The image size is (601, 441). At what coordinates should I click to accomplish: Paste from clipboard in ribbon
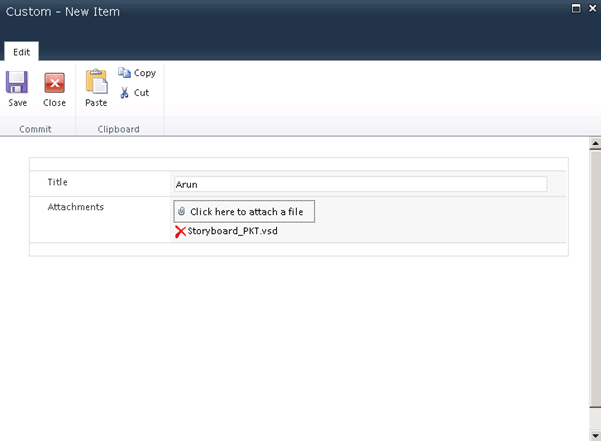tap(96, 89)
